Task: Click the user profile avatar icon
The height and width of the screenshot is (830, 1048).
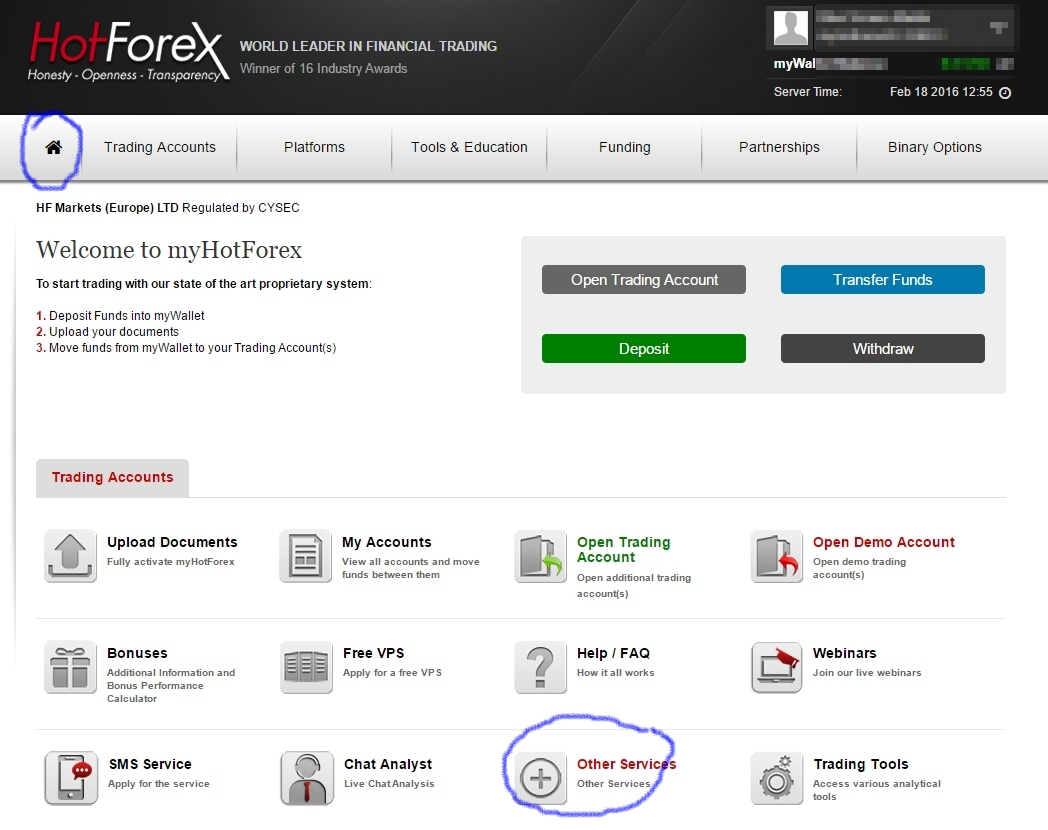Action: (791, 27)
